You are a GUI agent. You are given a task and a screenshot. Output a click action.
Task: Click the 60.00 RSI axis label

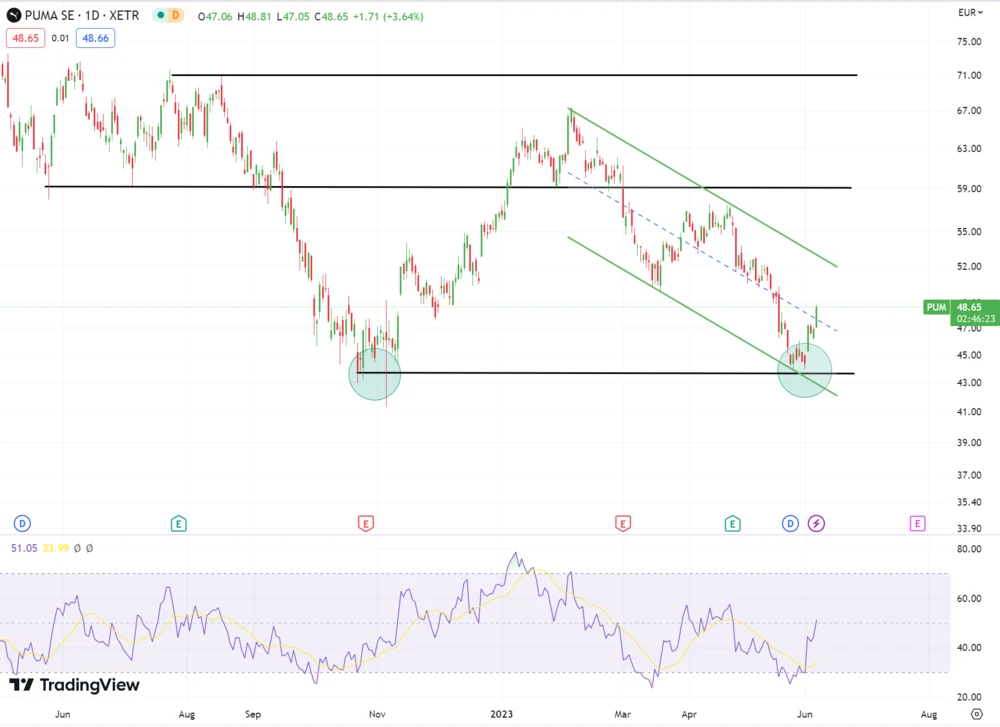[x=969, y=598]
